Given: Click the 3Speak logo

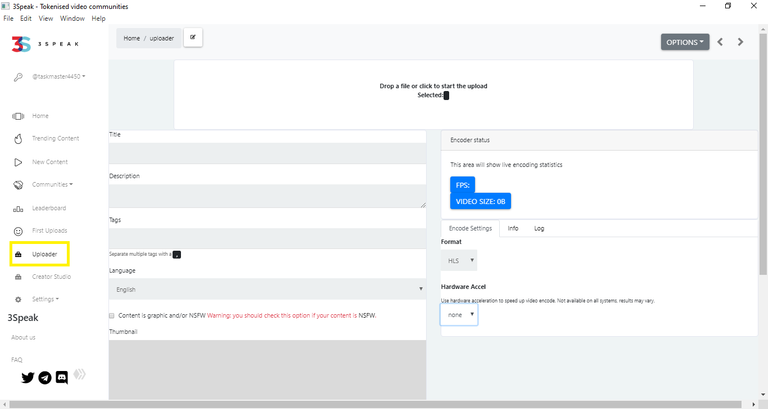Looking at the screenshot, I should [x=45, y=44].
